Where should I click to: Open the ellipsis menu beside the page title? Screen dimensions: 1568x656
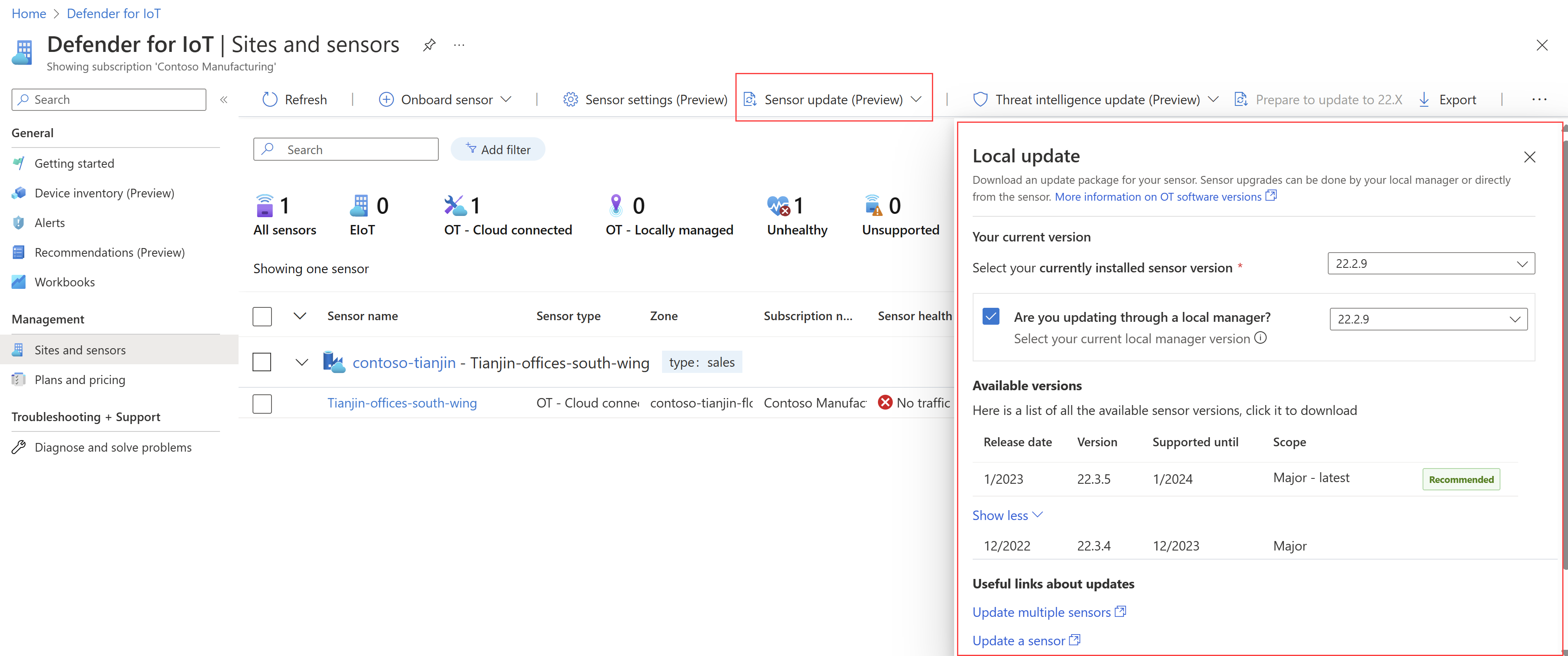coord(459,45)
